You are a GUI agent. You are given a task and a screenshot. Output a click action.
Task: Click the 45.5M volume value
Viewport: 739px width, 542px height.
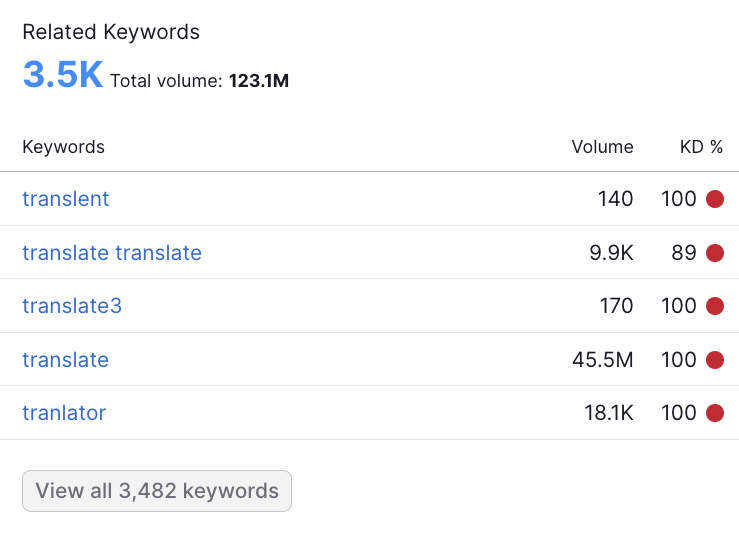[x=603, y=360]
